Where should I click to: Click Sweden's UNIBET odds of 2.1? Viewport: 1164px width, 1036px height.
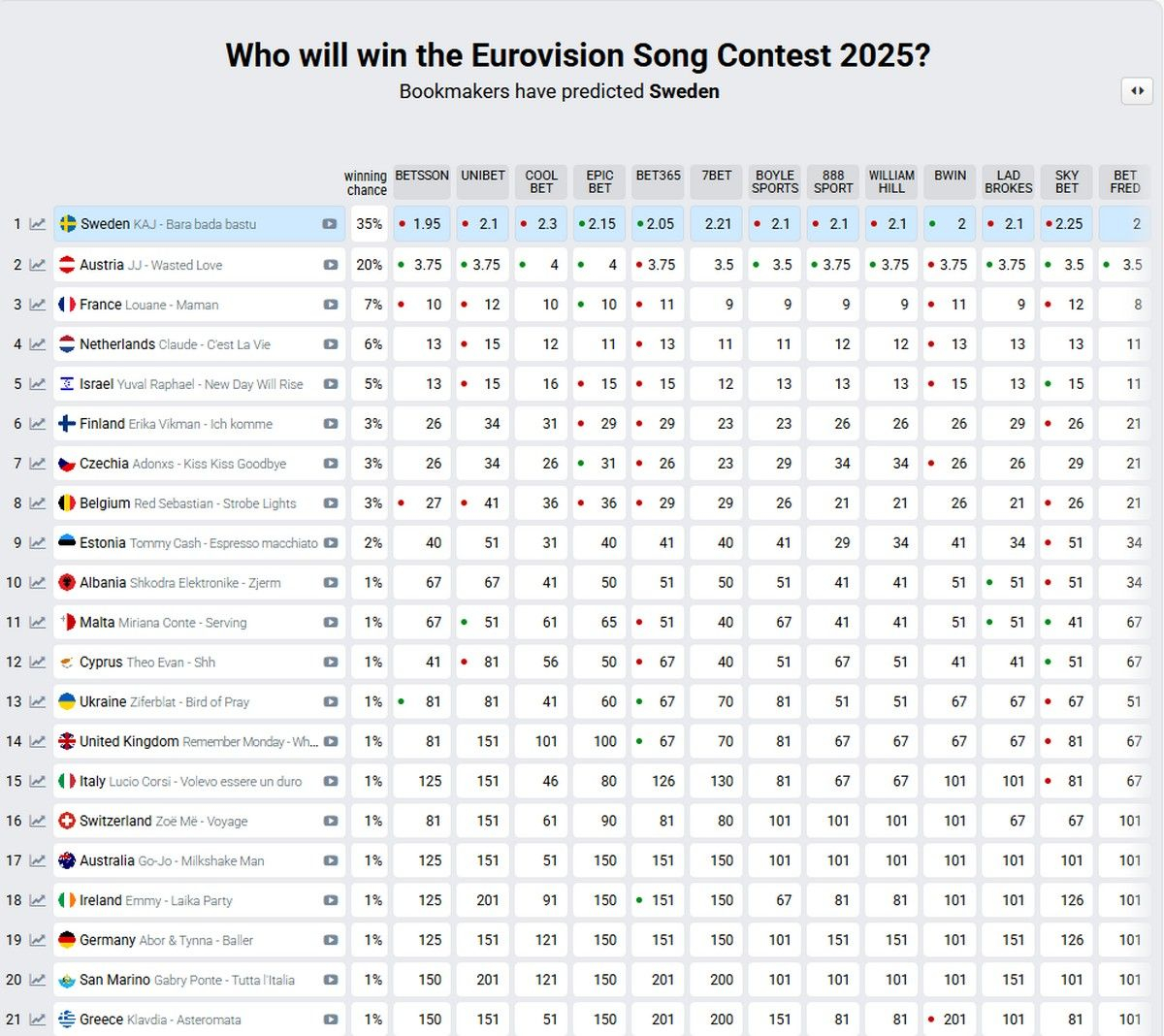[483, 224]
